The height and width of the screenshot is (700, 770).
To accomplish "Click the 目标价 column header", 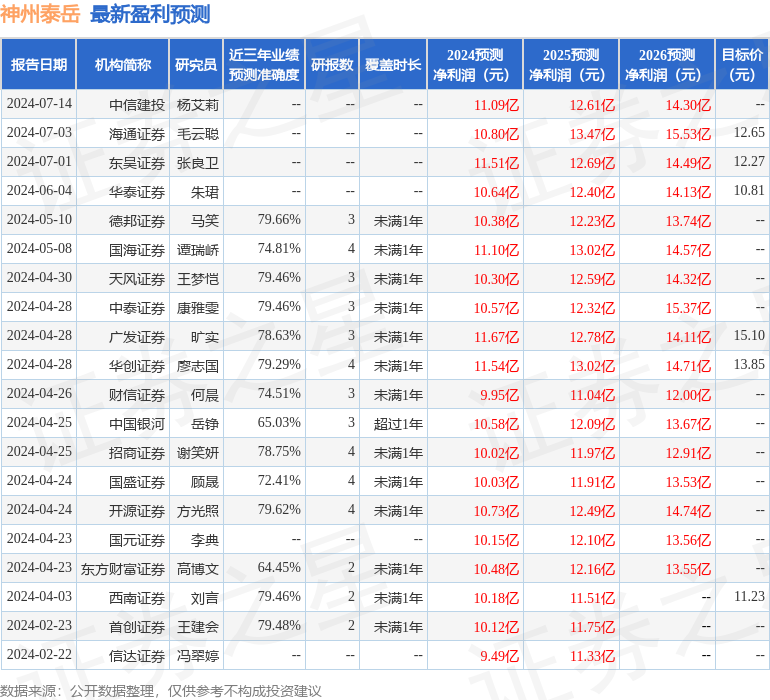I will click(x=742, y=64).
